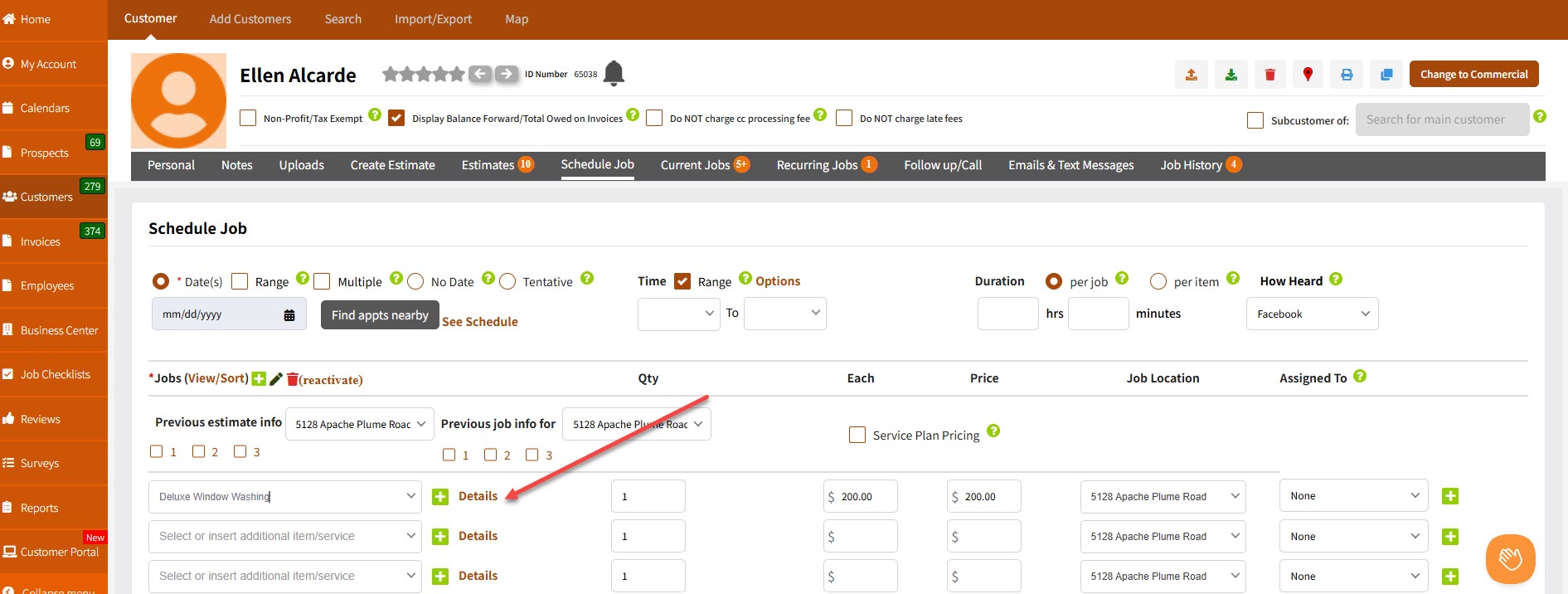This screenshot has width=1568, height=594.
Task: Click the pencil edit jobs icon
Action: coord(276,379)
